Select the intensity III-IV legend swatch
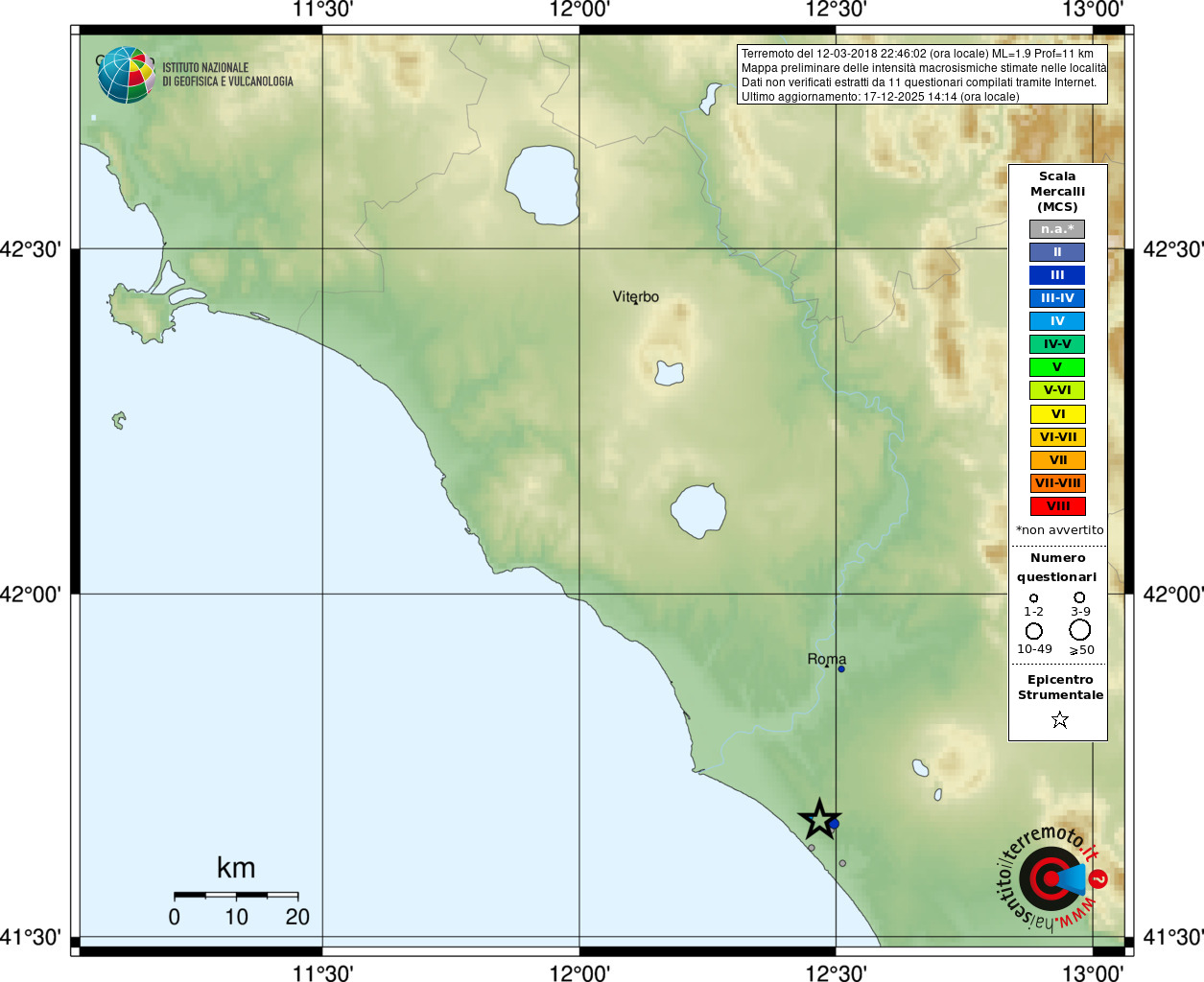This screenshot has height=982, width=1204. (1057, 298)
